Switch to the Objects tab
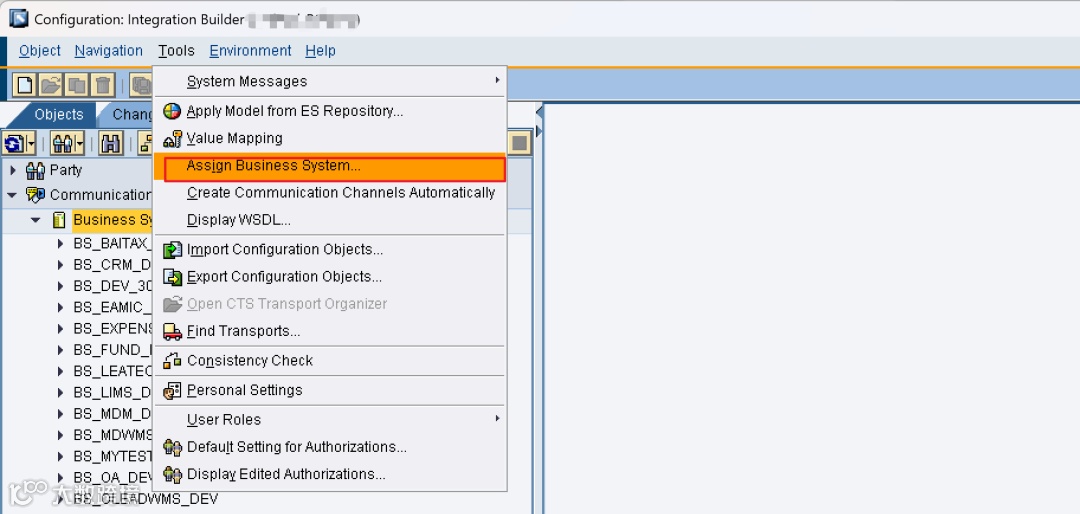This screenshot has height=514, width=1080. [59, 114]
